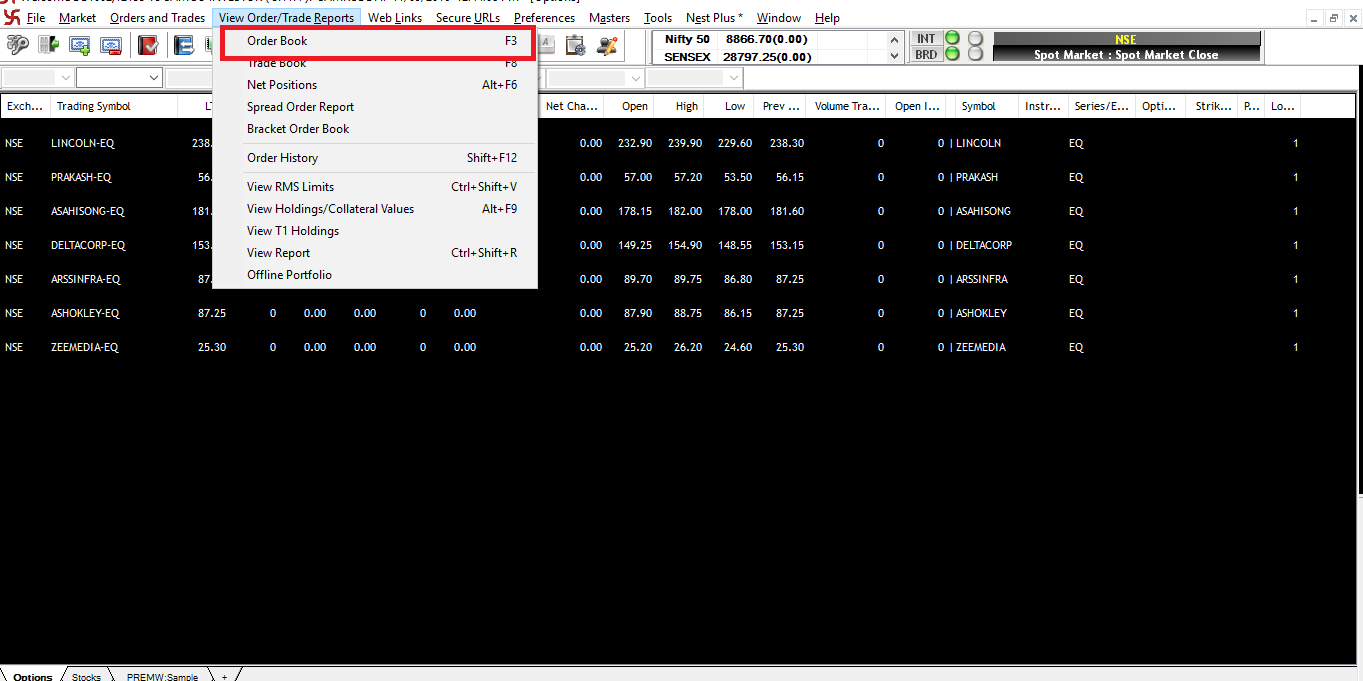Open the Tools menu
The image size is (1363, 681).
[658, 18]
